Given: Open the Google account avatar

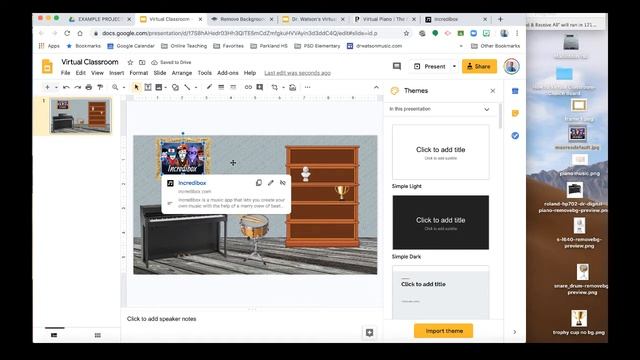Looking at the screenshot, I should 511,66.
